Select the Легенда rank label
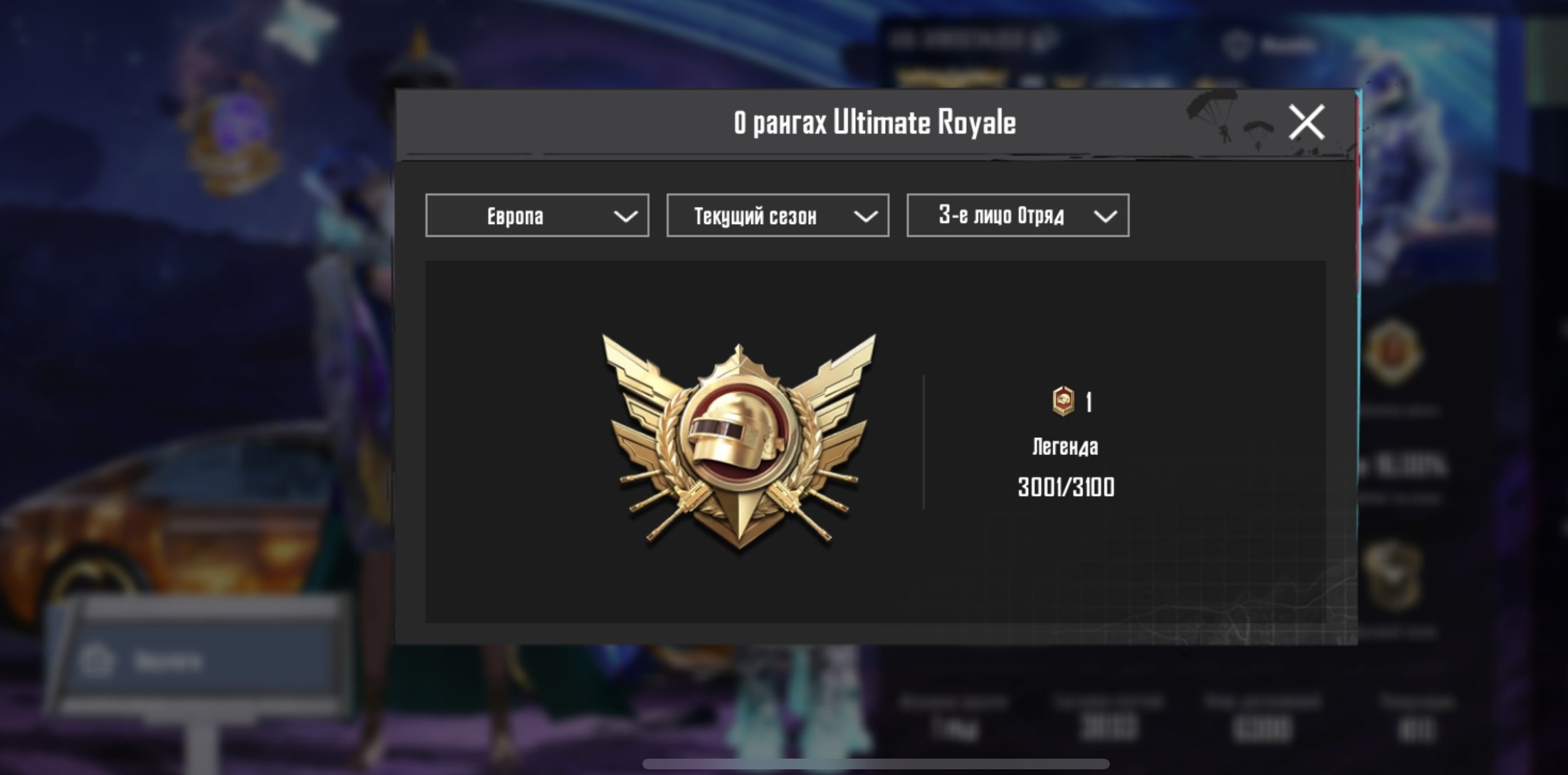The image size is (1568, 775). click(1065, 447)
